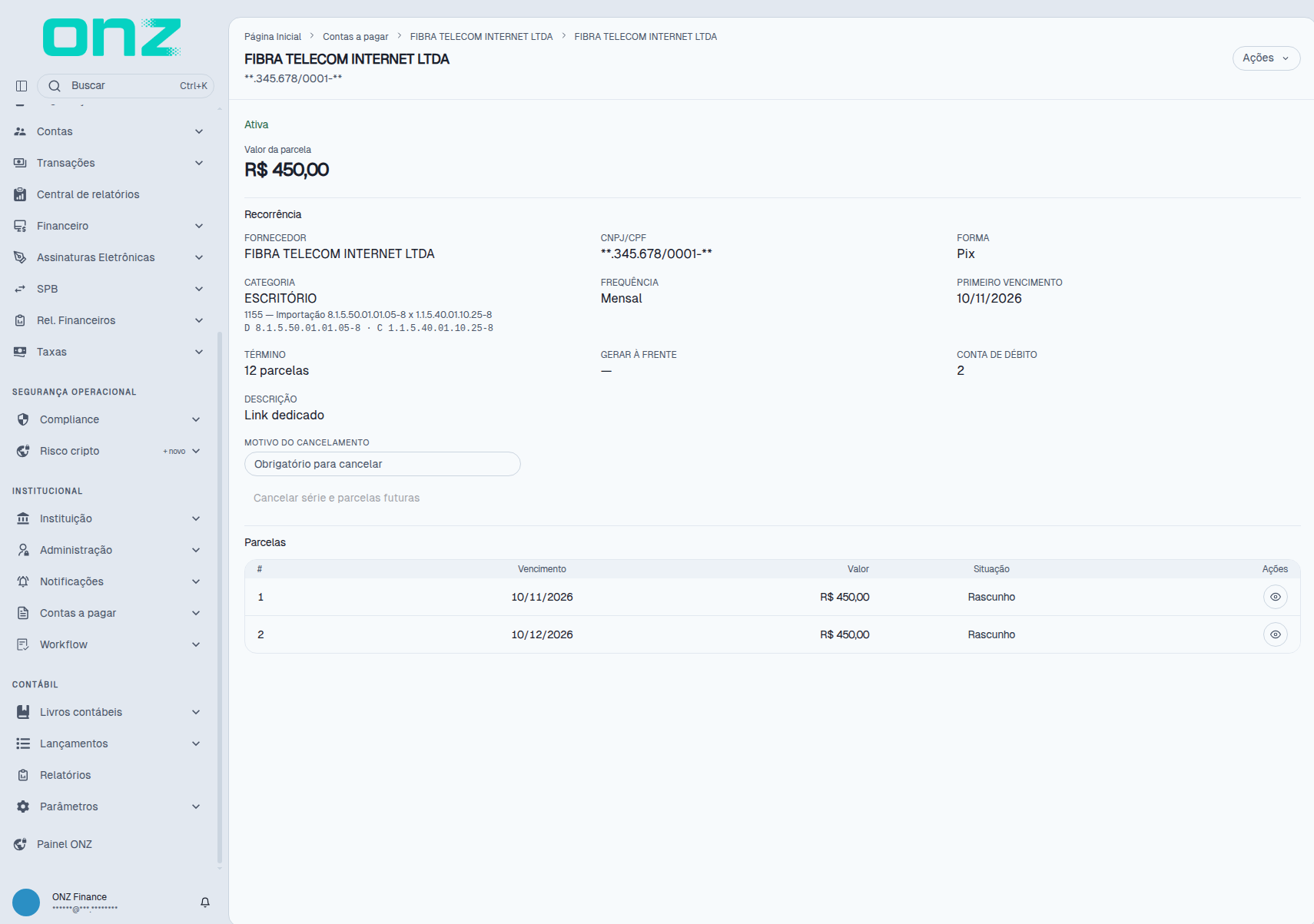Click Cancelar série e parcelas futuras
Image resolution: width=1314 pixels, height=924 pixels.
tap(337, 498)
